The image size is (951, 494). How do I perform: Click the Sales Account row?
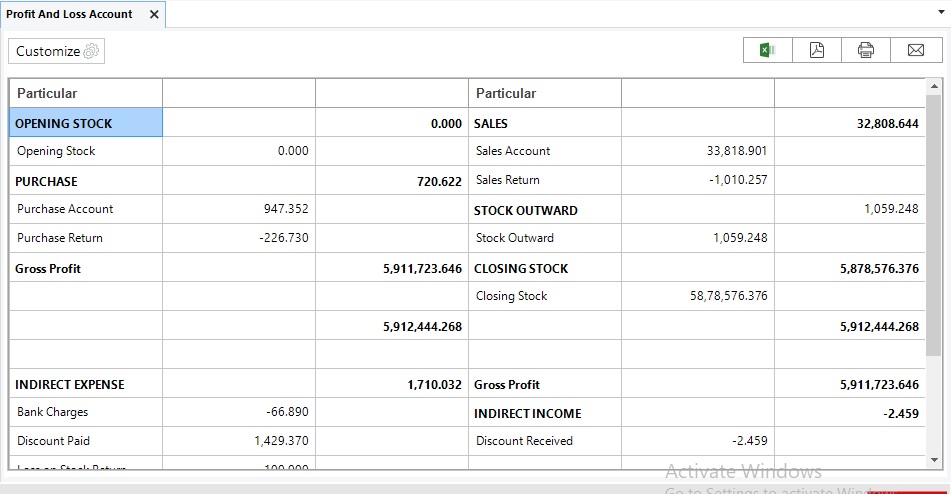pos(513,151)
